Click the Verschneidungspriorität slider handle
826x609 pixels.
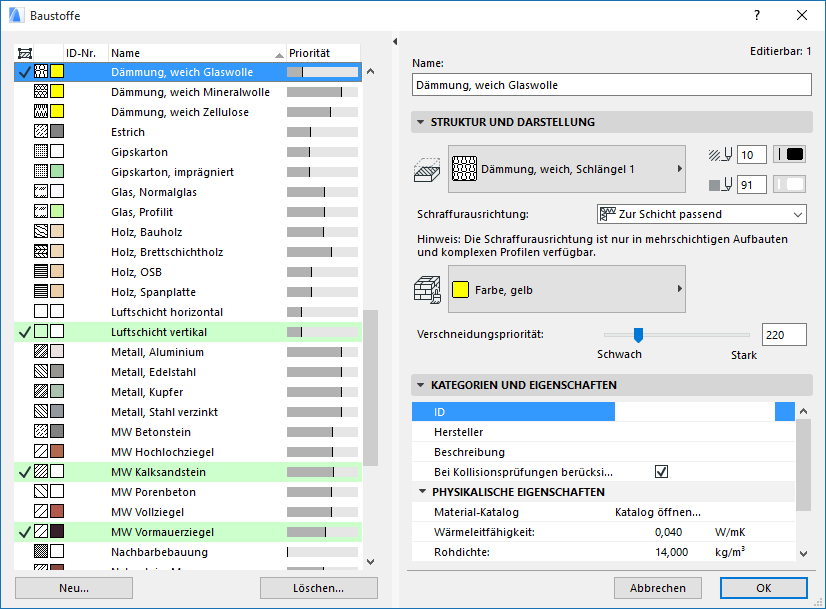[638, 335]
